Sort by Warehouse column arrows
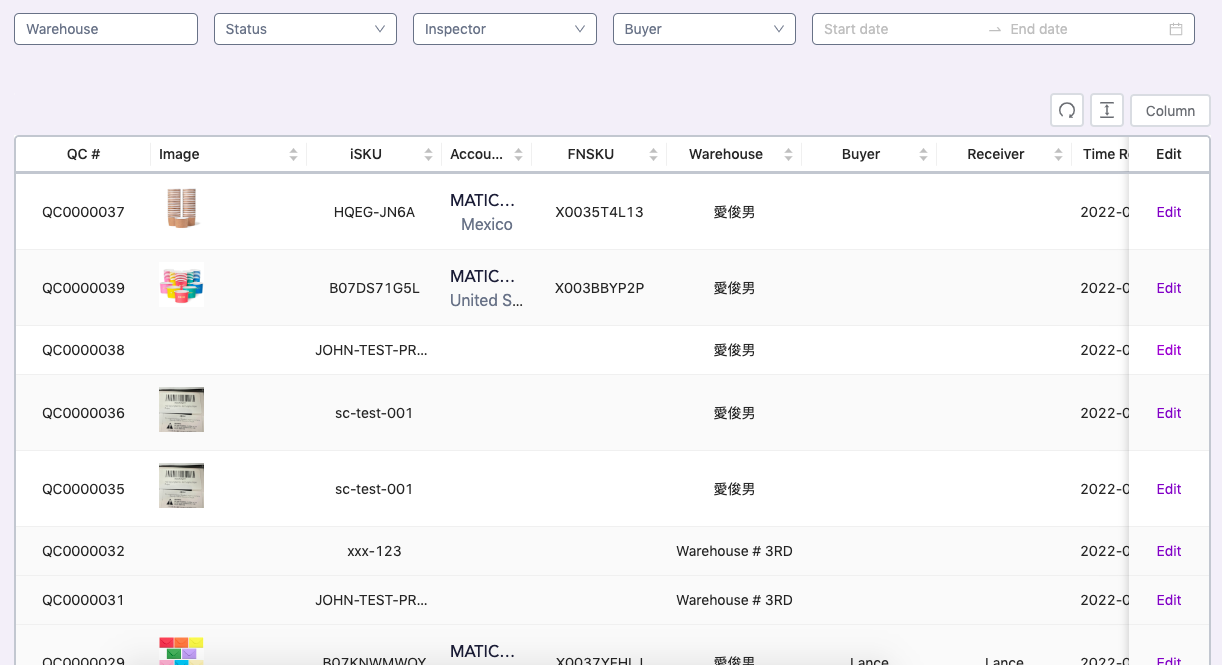This screenshot has height=665, width=1222. [788, 154]
